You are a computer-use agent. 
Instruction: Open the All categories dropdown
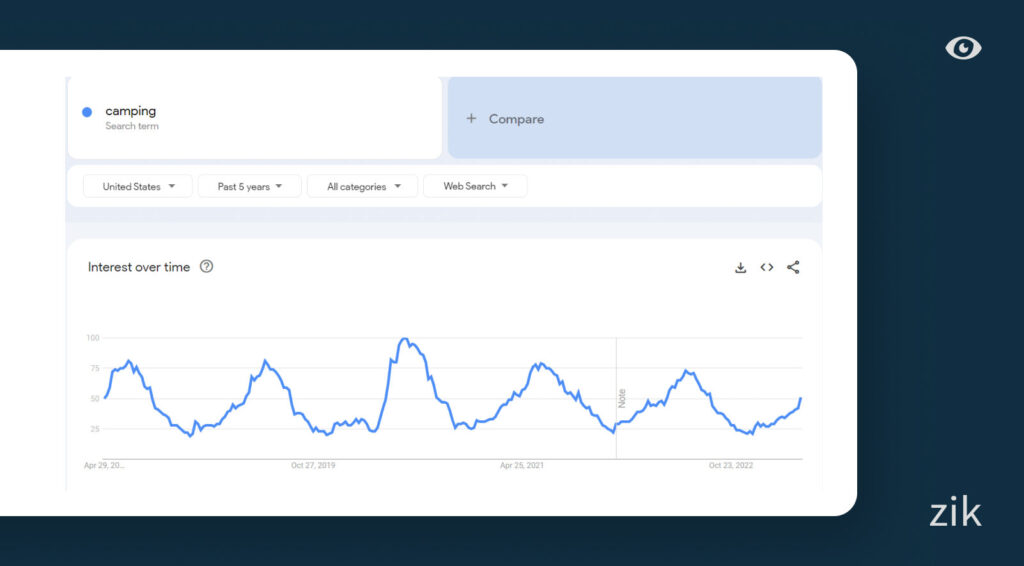[363, 186]
